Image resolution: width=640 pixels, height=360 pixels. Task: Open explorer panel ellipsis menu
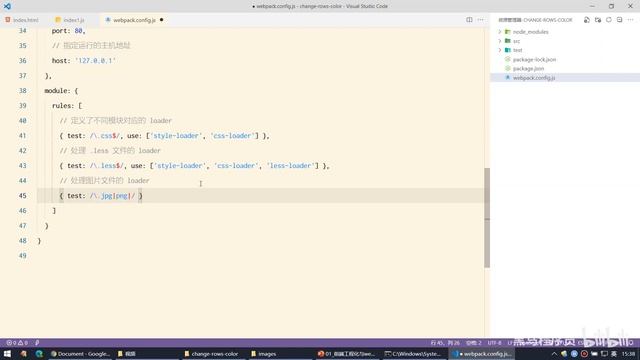click(631, 20)
